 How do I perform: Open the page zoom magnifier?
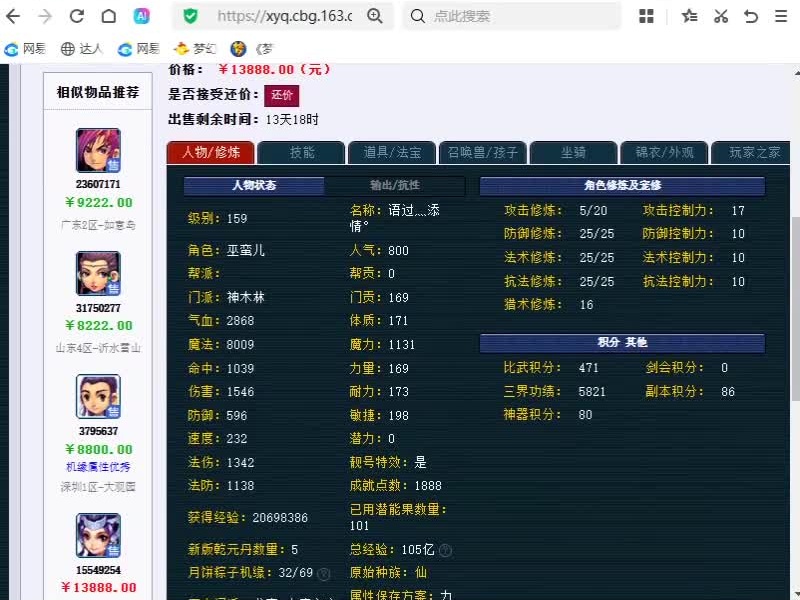click(375, 16)
